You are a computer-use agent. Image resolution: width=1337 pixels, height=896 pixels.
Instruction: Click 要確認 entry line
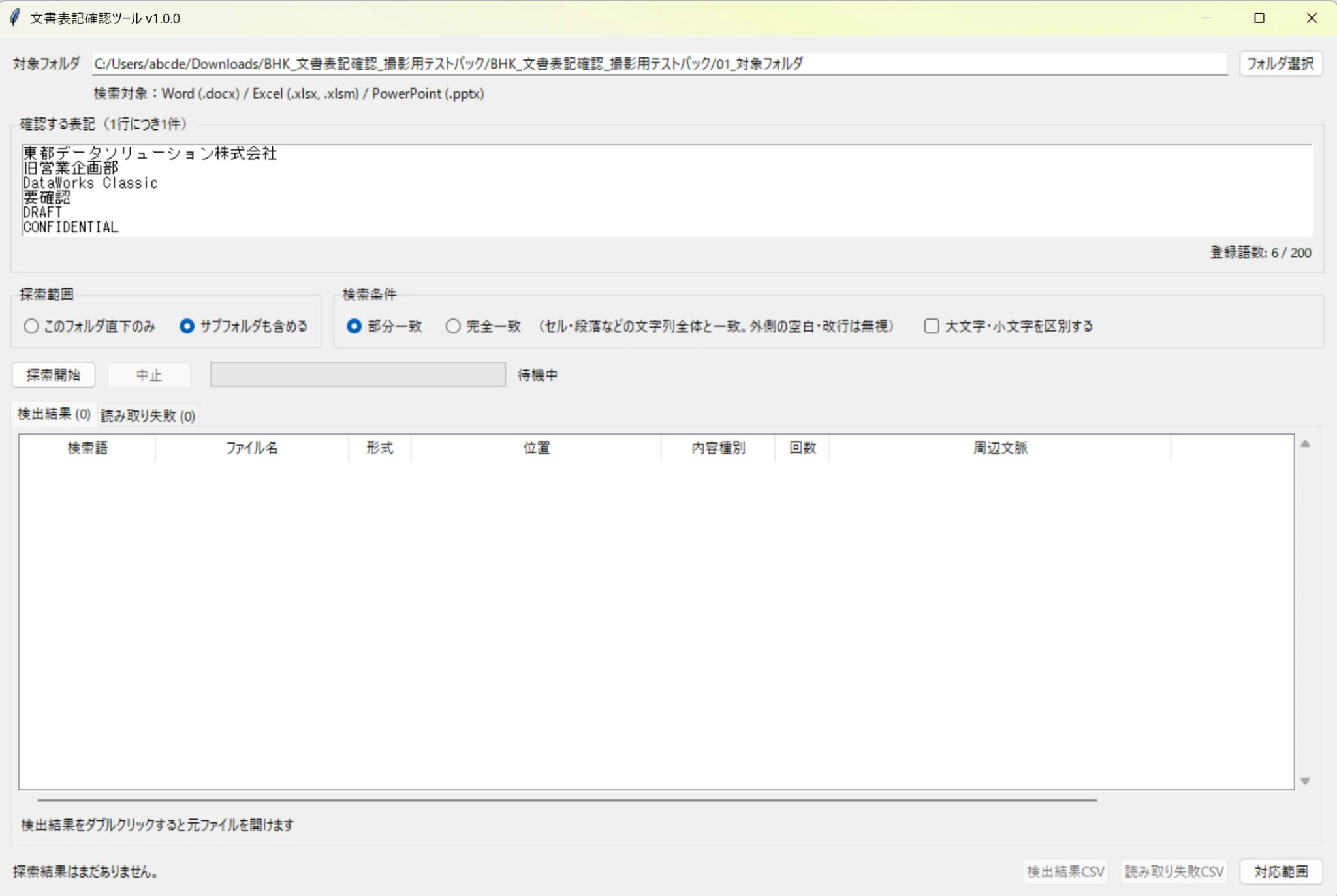pos(46,198)
